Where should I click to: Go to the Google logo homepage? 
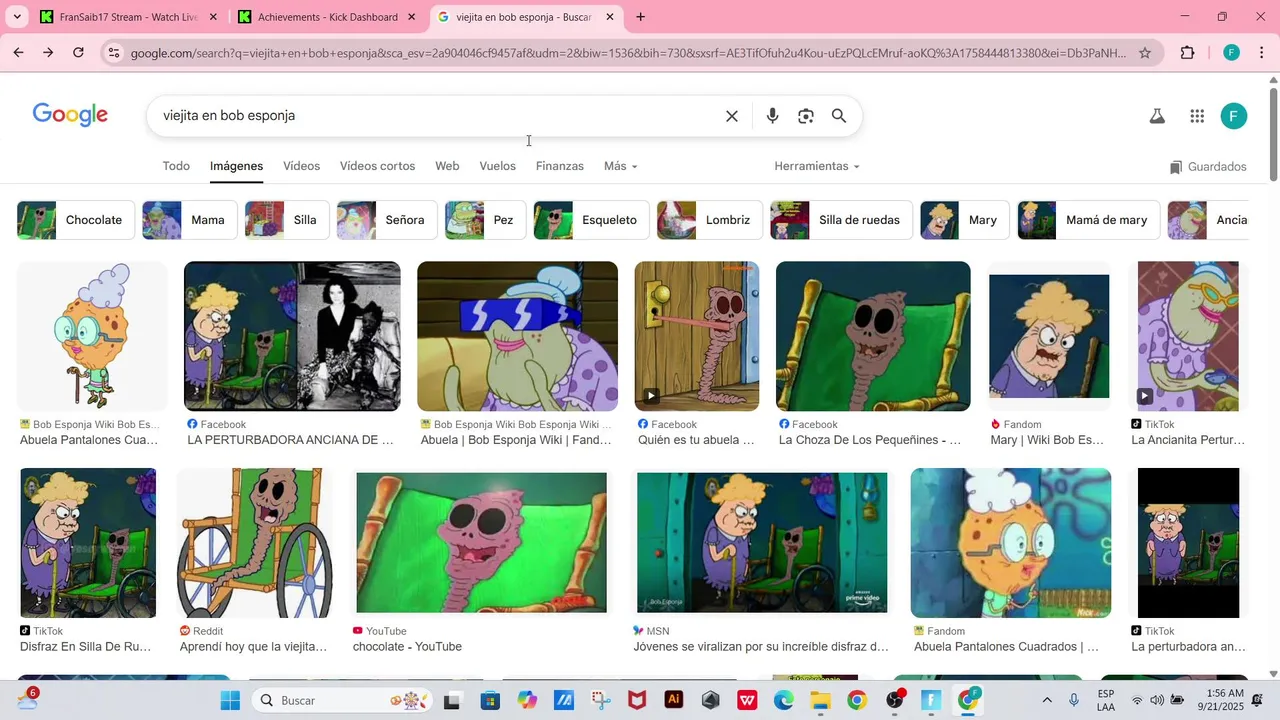pyautogui.click(x=70, y=115)
